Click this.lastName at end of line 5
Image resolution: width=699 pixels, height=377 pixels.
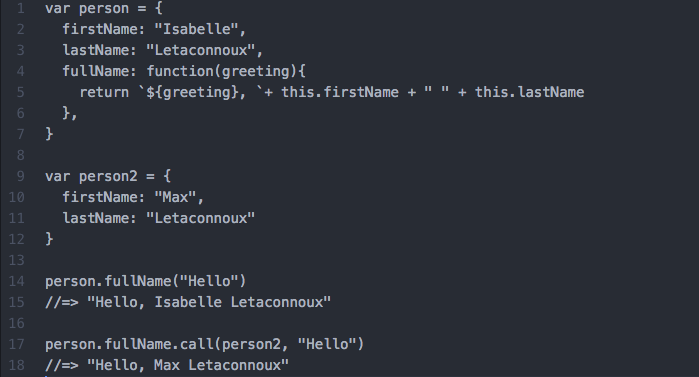[x=529, y=92]
